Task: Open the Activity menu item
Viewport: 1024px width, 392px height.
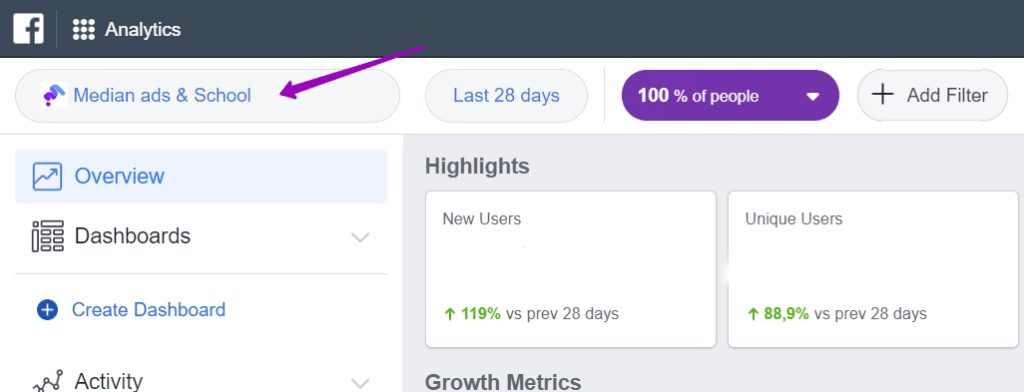Action: [201, 379]
